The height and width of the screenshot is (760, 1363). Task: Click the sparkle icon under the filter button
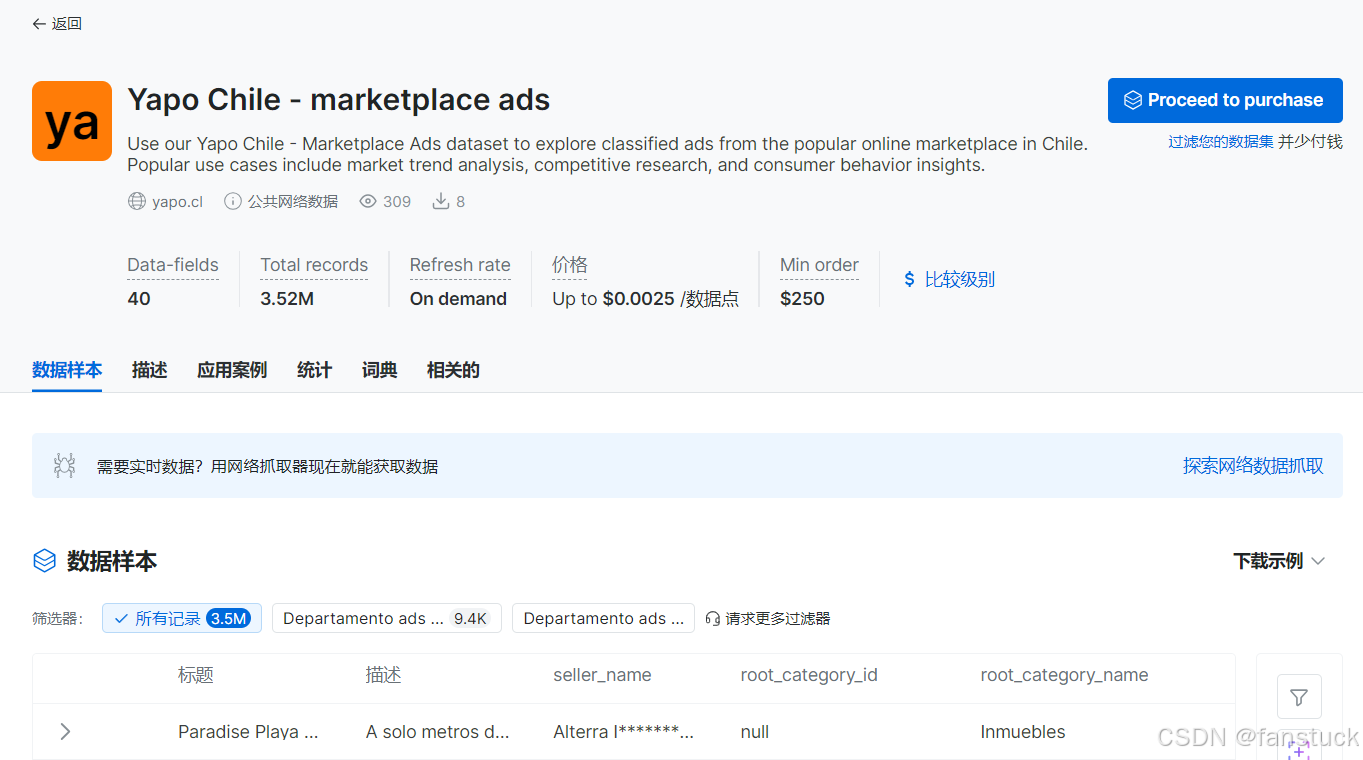[x=1299, y=750]
